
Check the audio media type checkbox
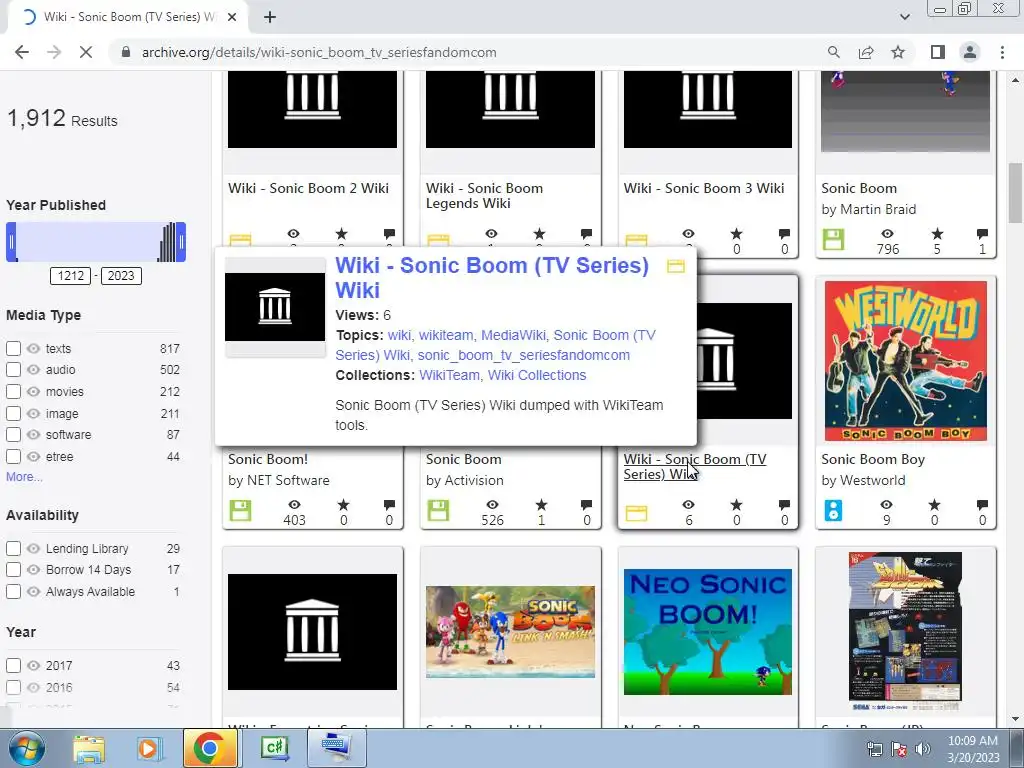[13, 370]
